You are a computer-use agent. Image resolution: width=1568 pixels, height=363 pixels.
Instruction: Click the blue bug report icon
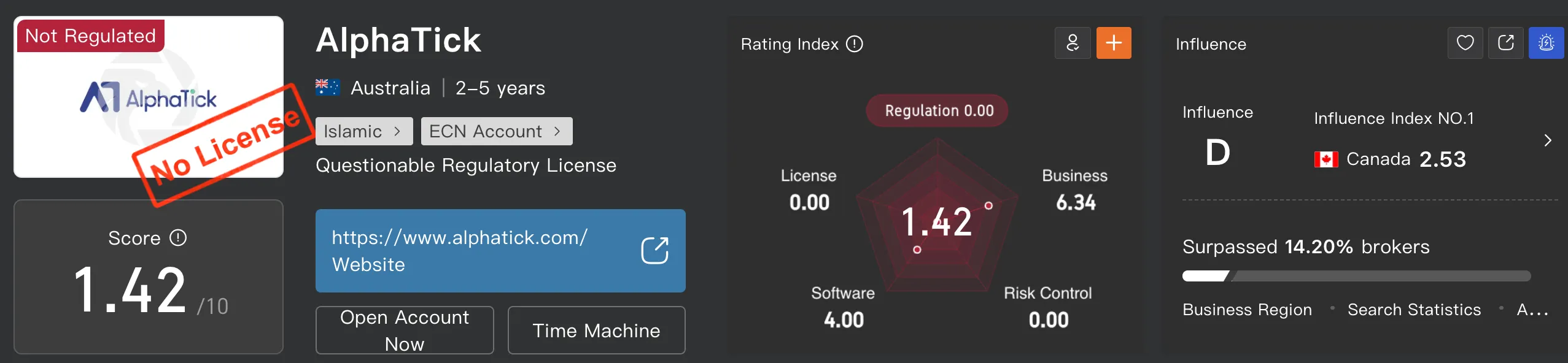coord(1546,43)
